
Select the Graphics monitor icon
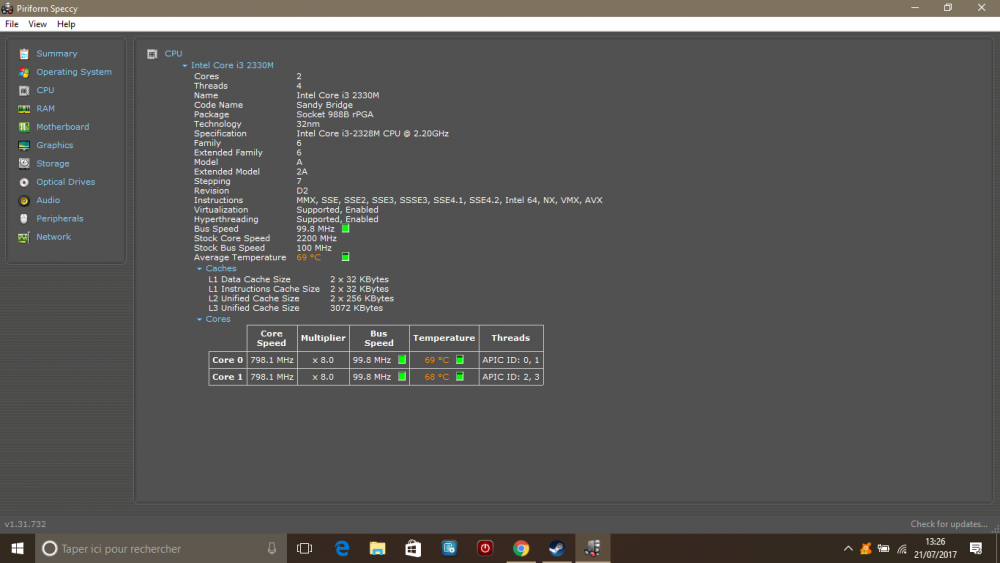(24, 145)
